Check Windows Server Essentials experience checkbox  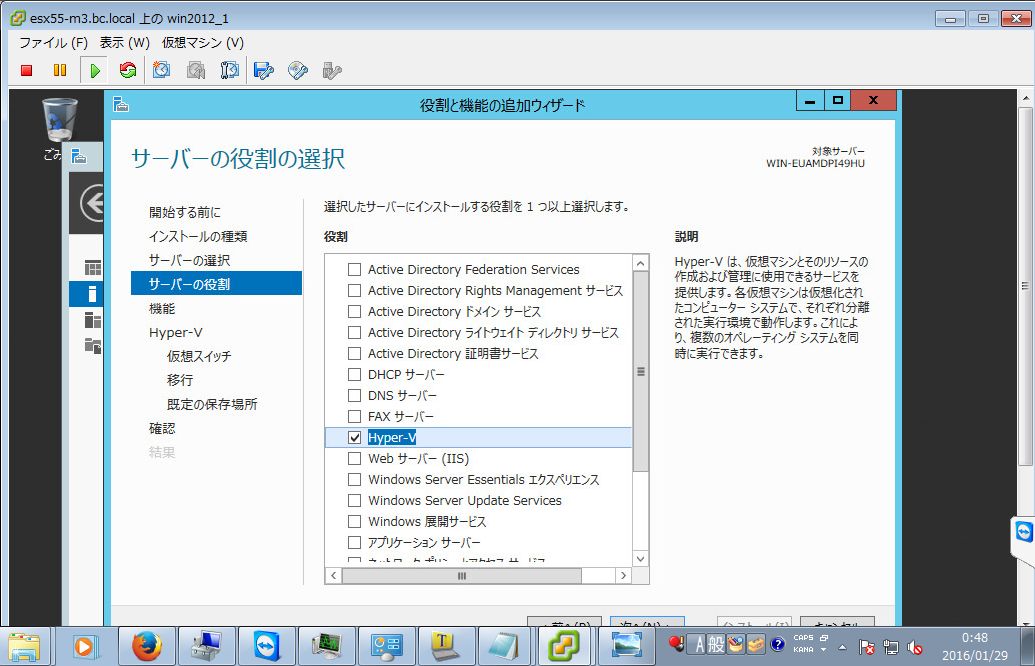(354, 479)
